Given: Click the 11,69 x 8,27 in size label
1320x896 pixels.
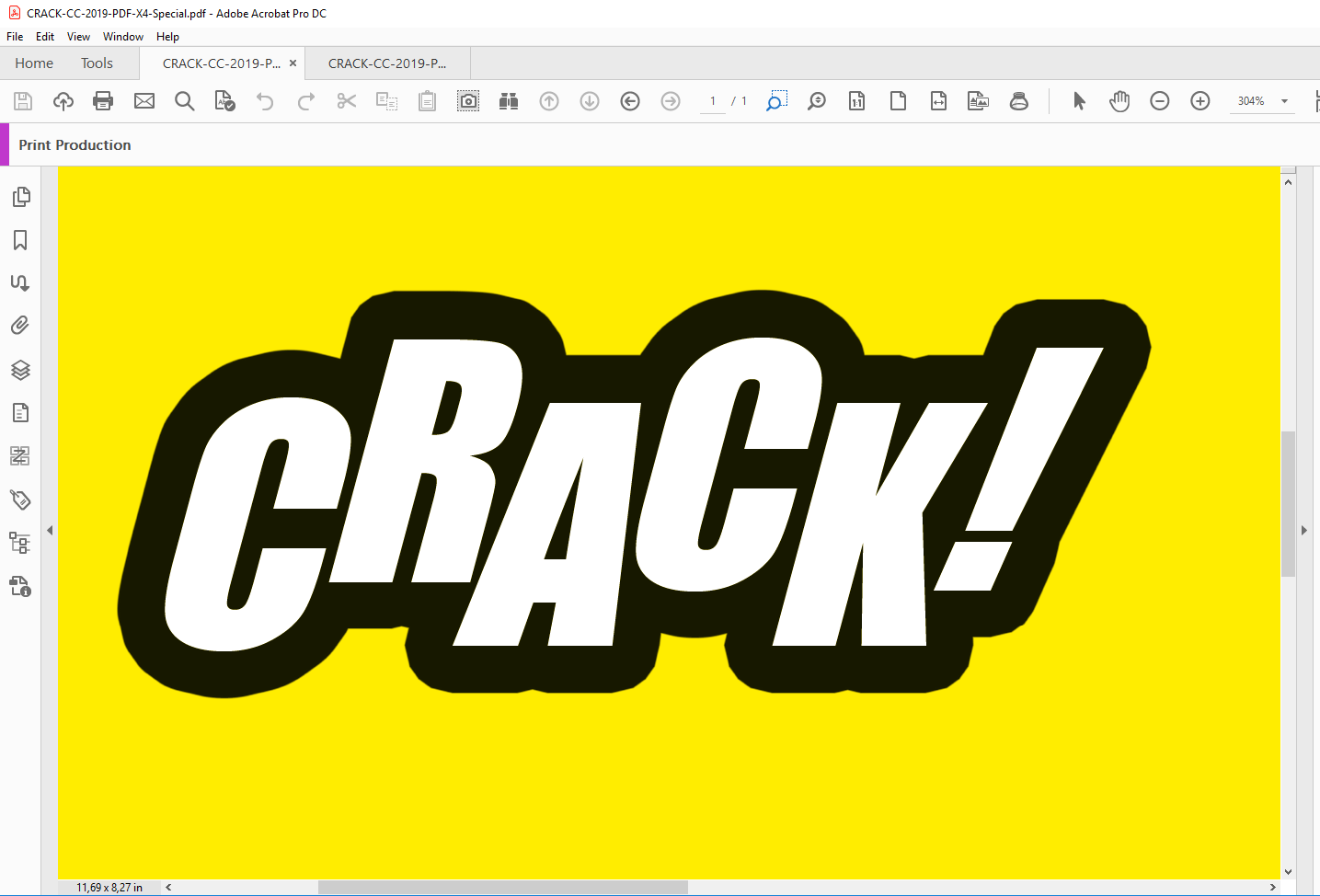Looking at the screenshot, I should tap(109, 888).
